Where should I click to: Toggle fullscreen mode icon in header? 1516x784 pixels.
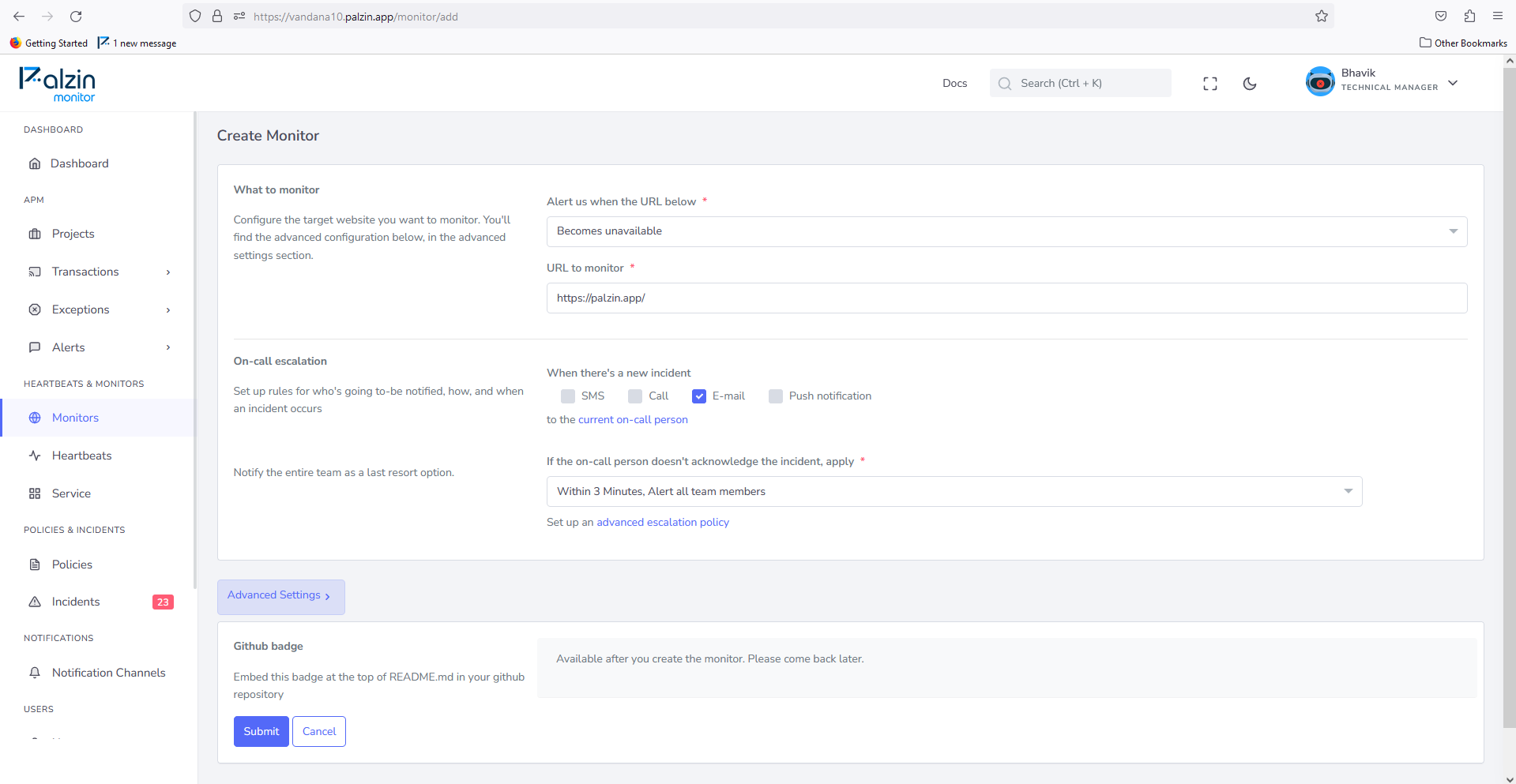[1209, 84]
